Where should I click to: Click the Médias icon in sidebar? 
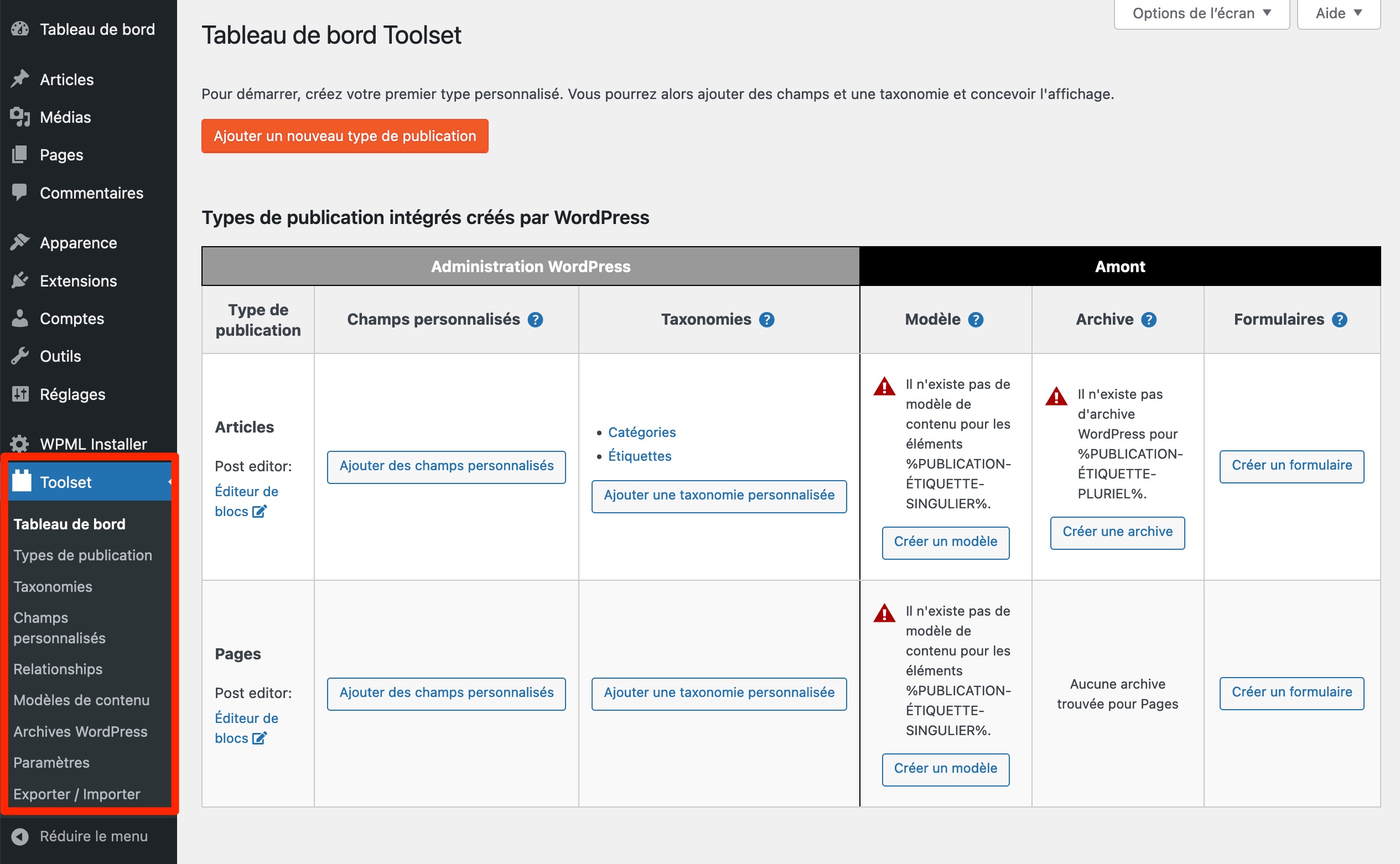pyautogui.click(x=20, y=117)
